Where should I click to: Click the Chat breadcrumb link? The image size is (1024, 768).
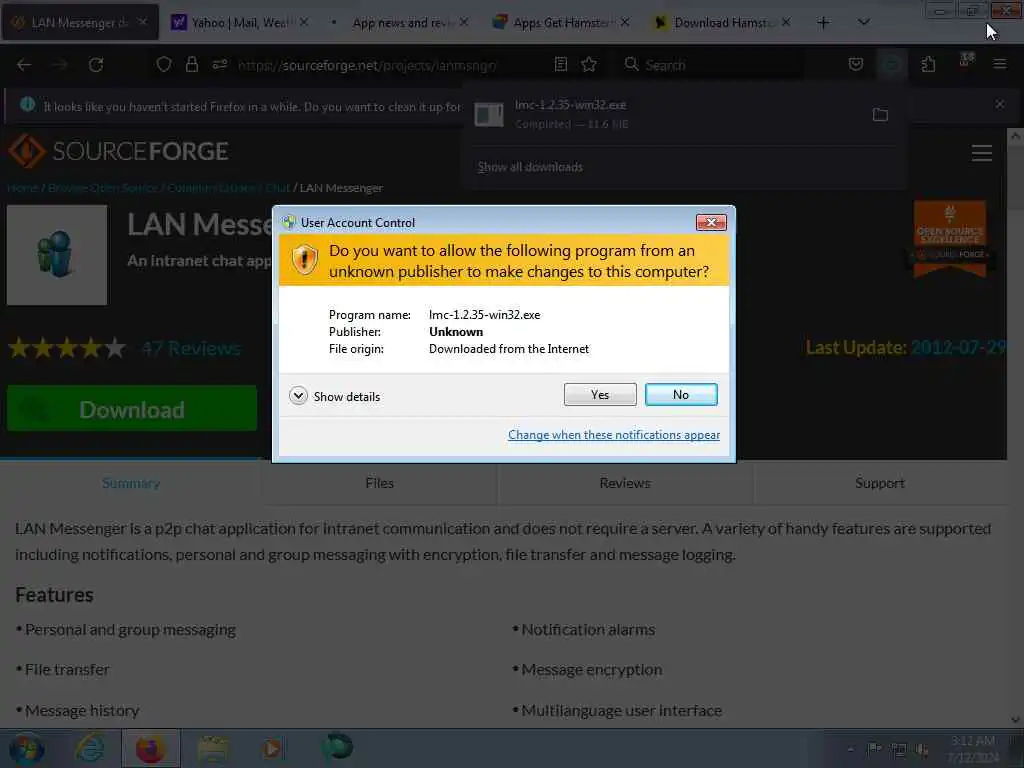pyautogui.click(x=278, y=188)
